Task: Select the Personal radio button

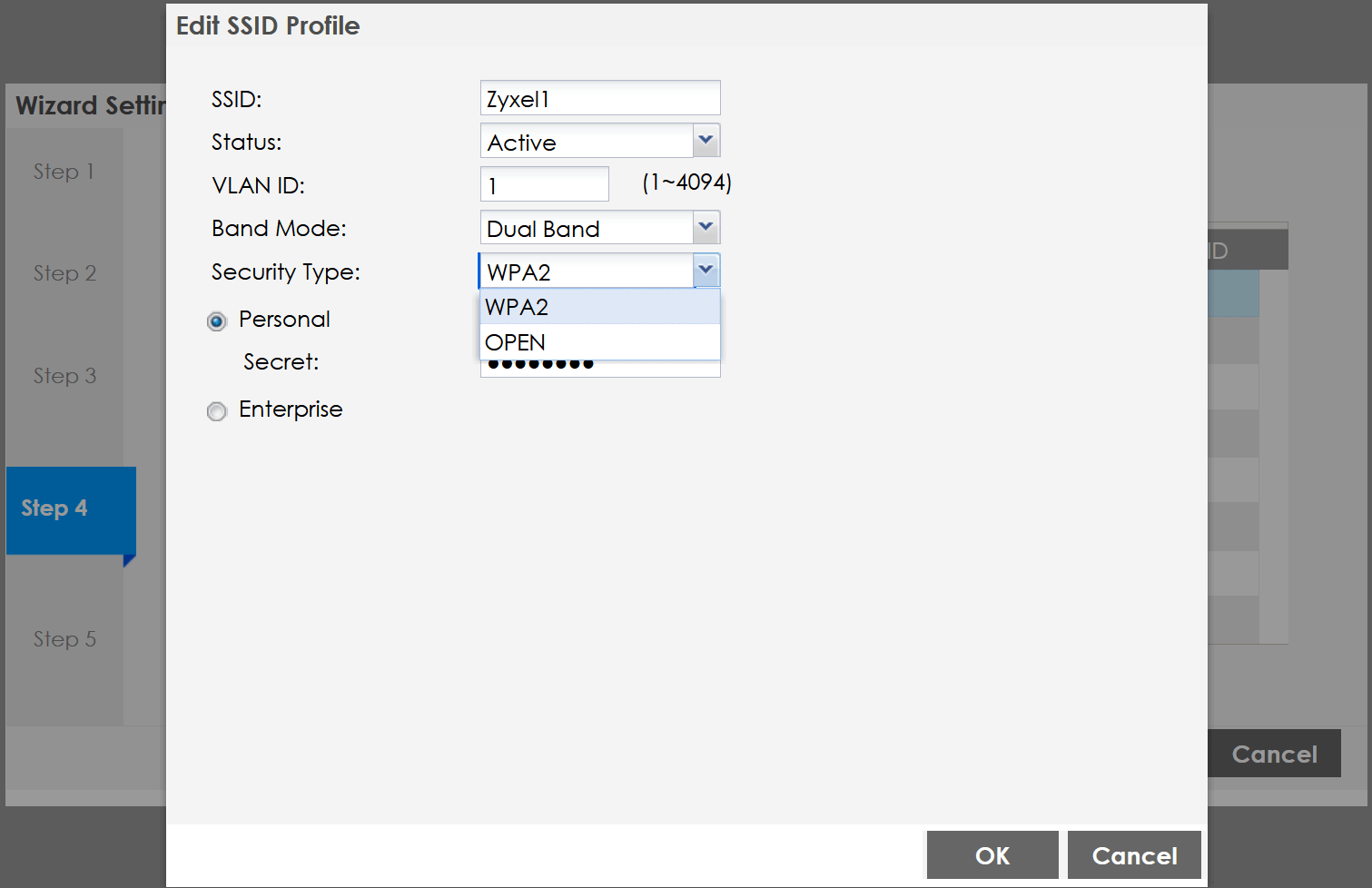Action: click(x=217, y=321)
